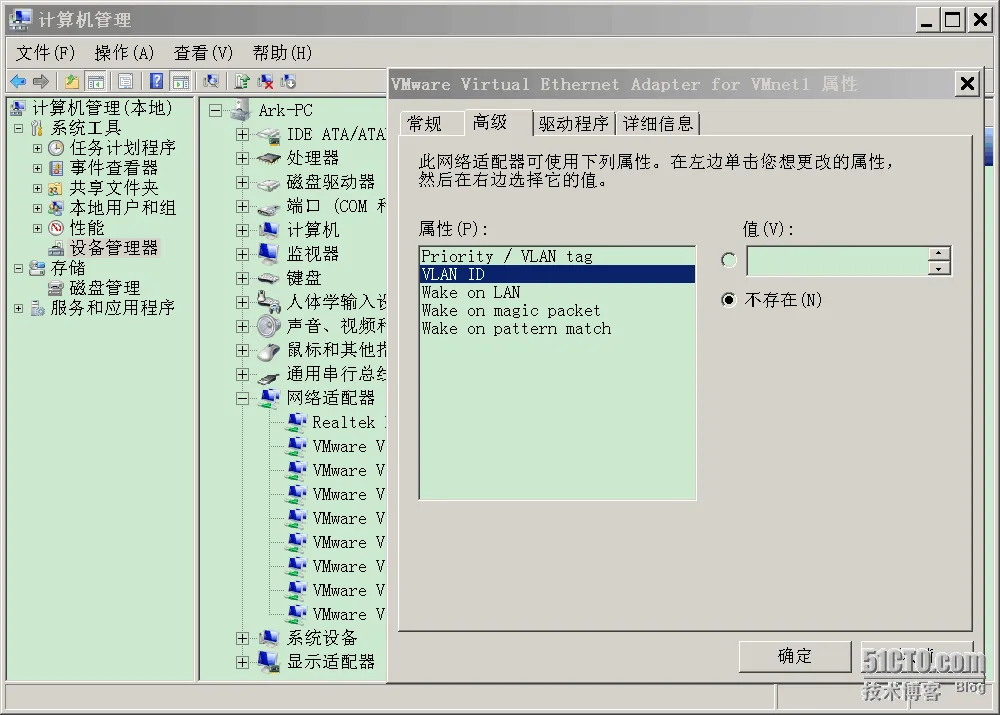
Task: Select the 计算机管理(本地) root icon
Action: (18, 108)
